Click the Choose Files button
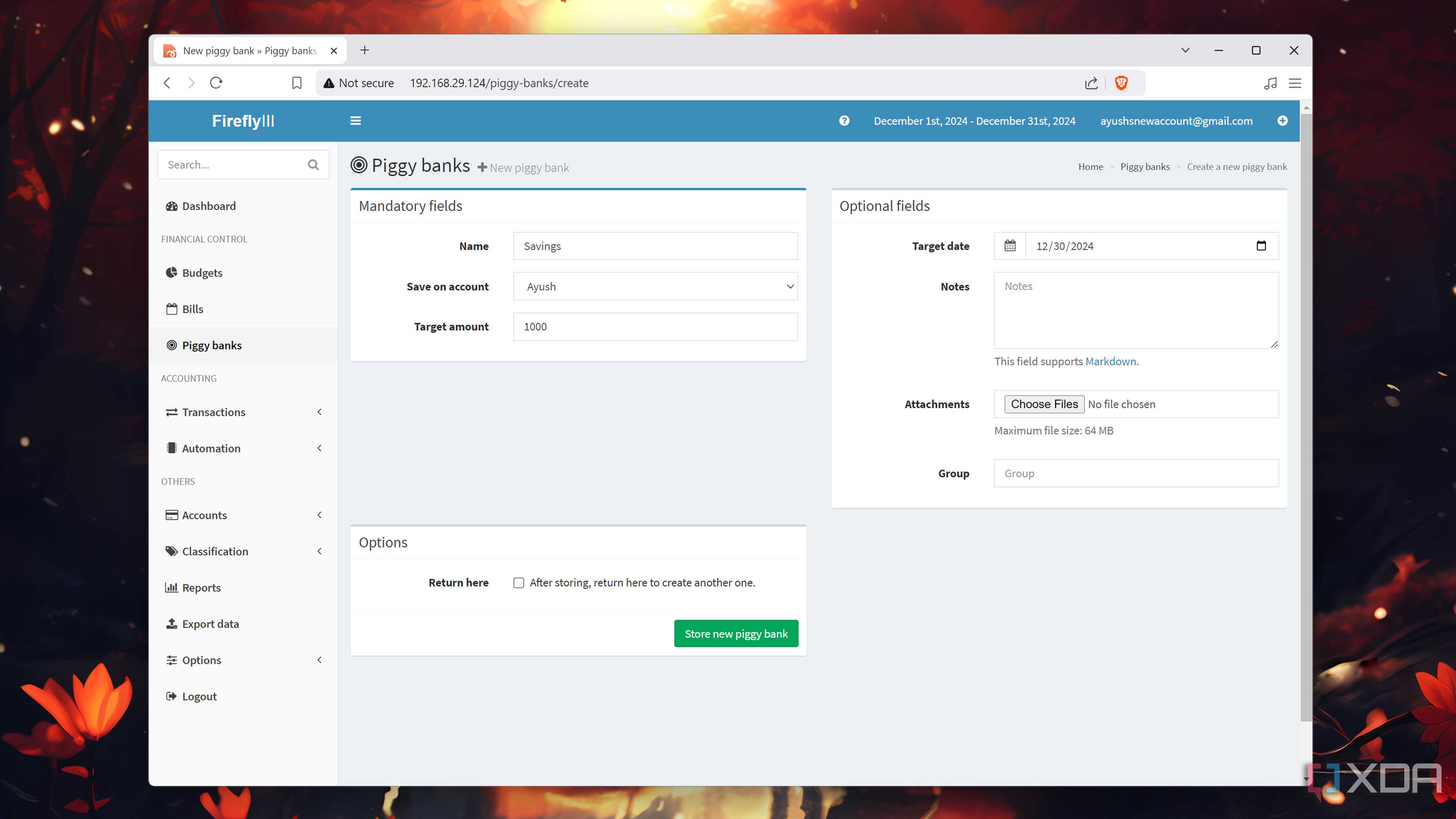The width and height of the screenshot is (1456, 819). tap(1044, 404)
